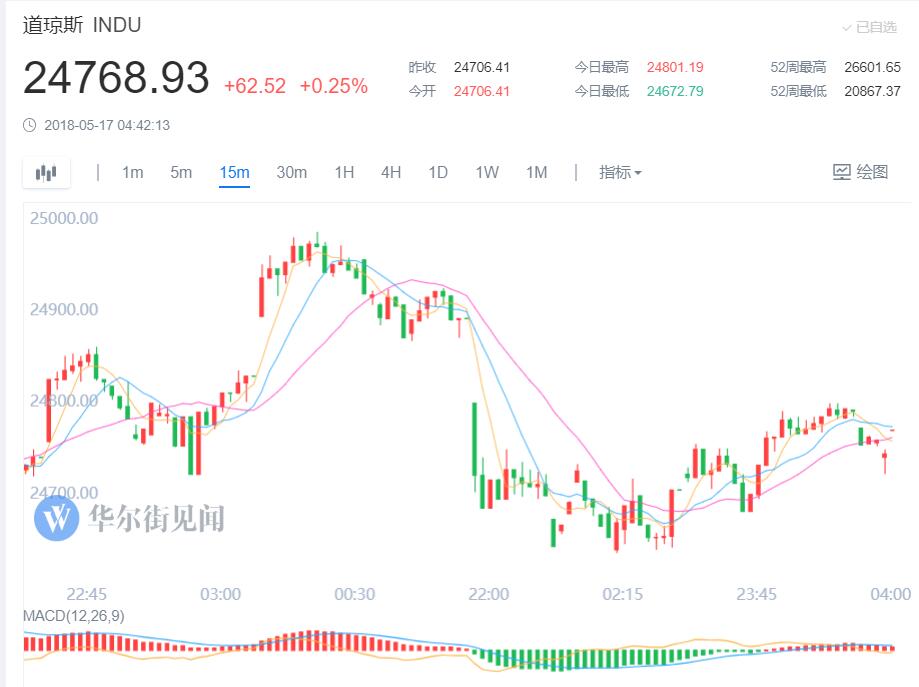Click the 道琼斯 INDU index title
This screenshot has height=687, width=919.
[x=82, y=25]
